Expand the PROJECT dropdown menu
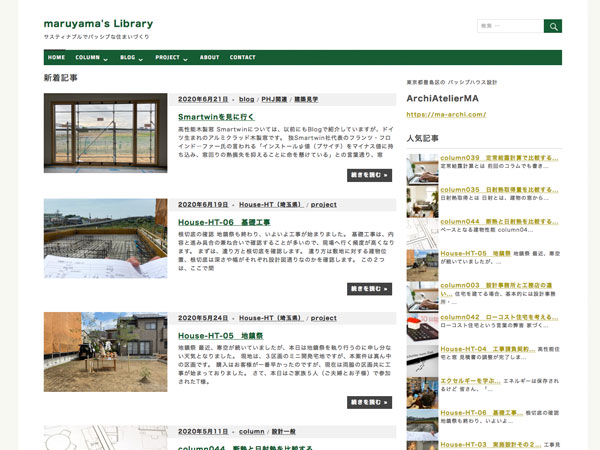Viewport: 600px width, 450px height. pyautogui.click(x=171, y=57)
